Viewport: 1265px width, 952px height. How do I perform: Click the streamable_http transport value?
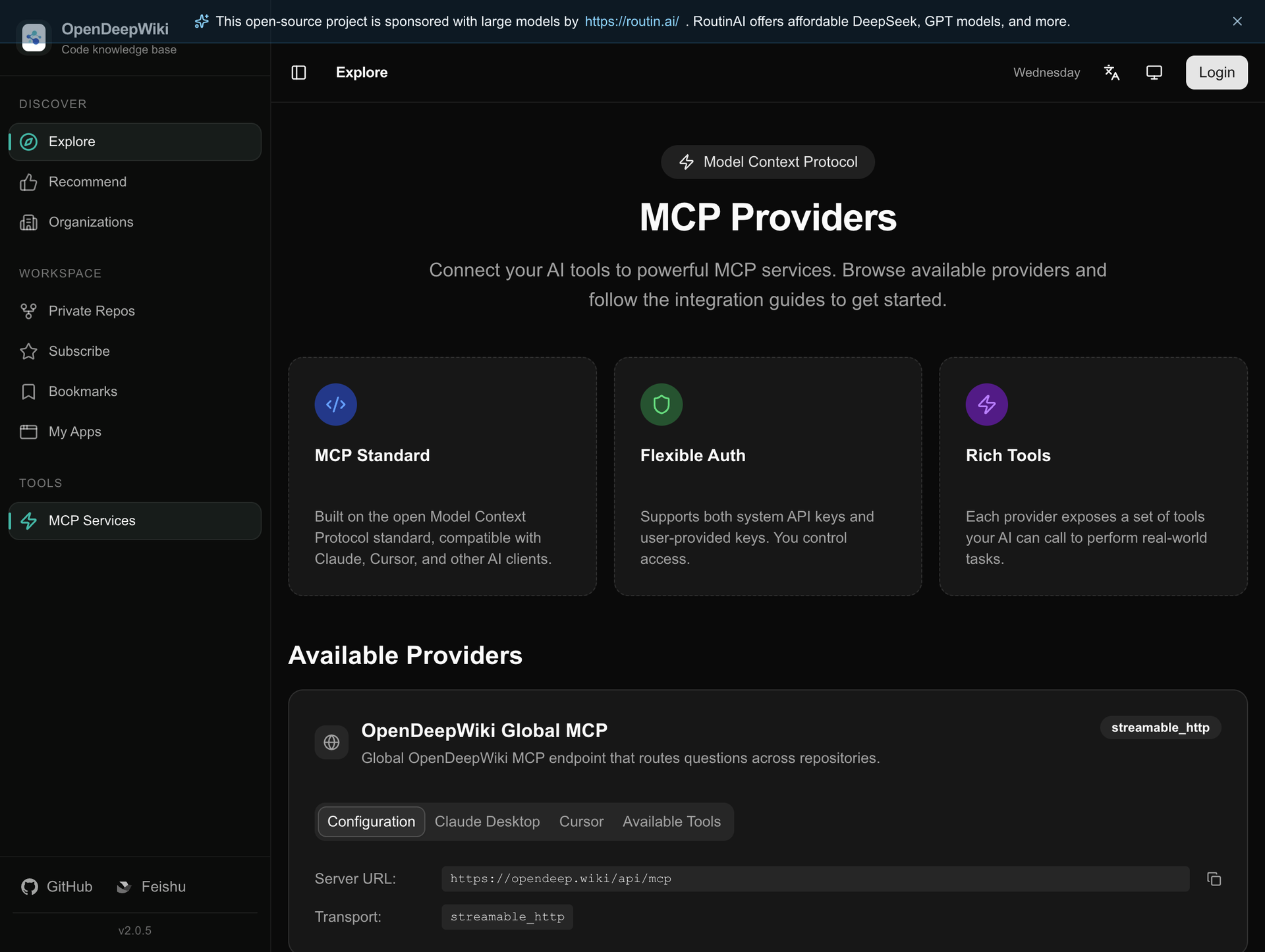tap(507, 917)
